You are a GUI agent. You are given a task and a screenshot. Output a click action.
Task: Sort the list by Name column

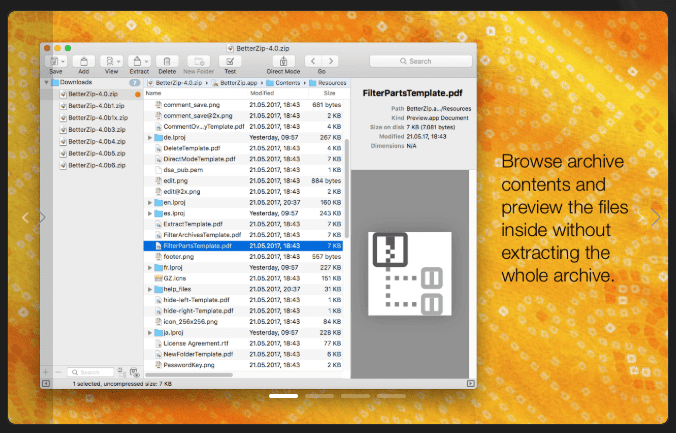[196, 93]
